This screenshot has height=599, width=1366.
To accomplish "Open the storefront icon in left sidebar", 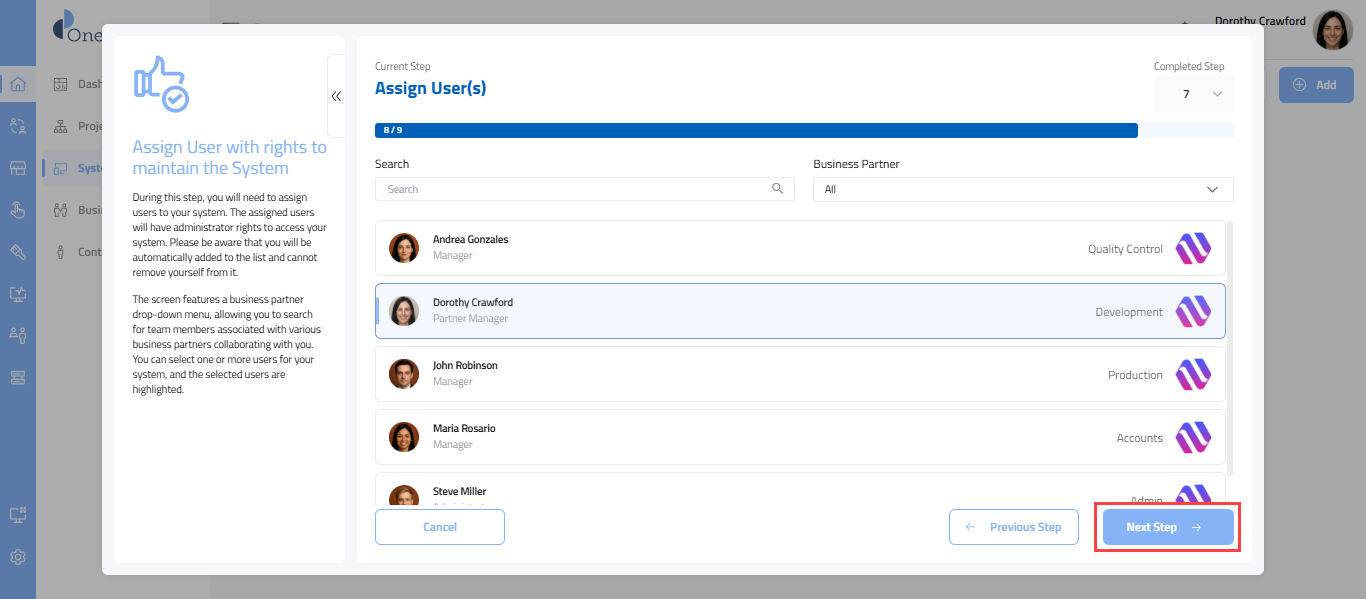I will 17,168.
